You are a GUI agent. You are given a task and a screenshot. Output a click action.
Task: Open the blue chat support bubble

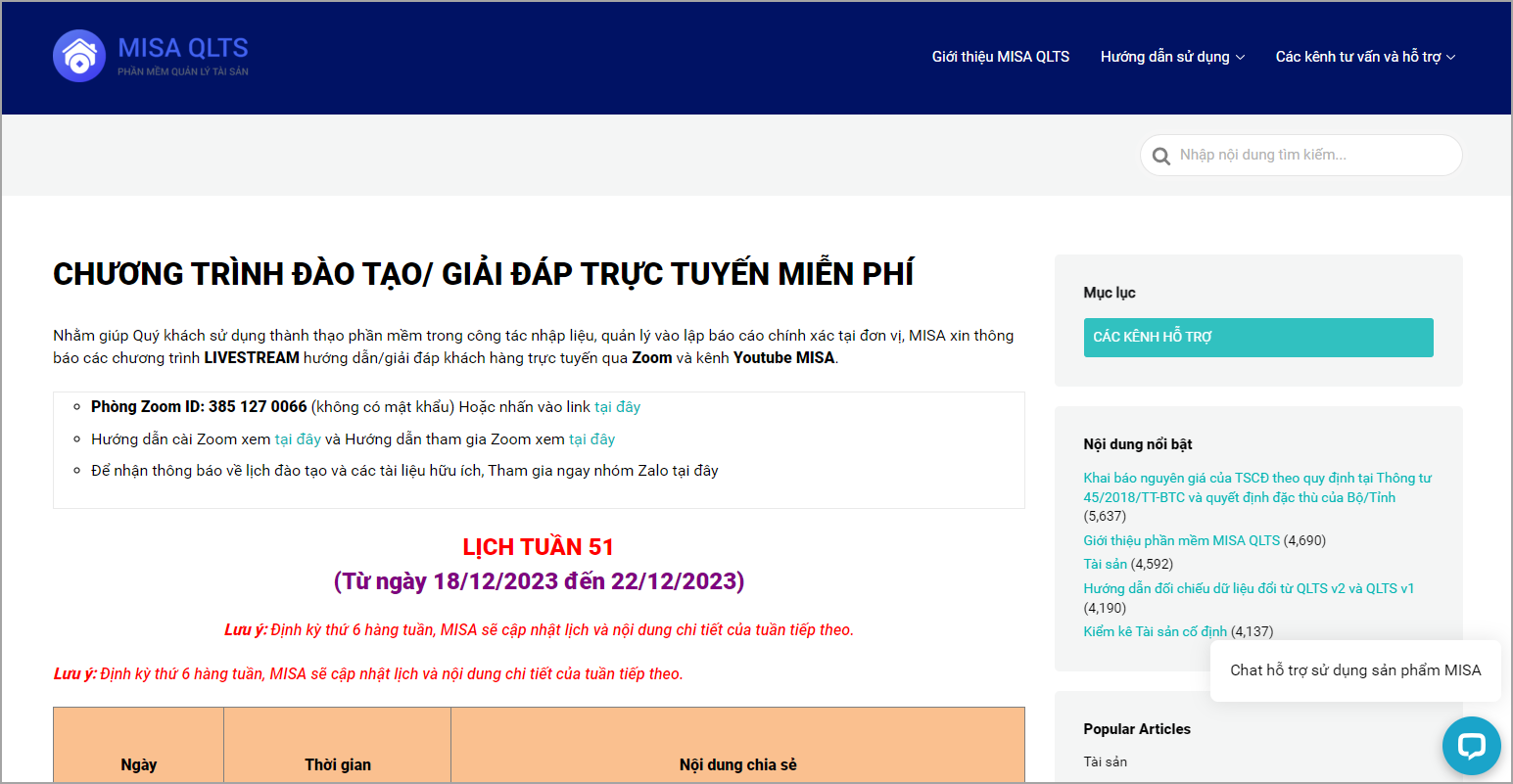coord(1471,746)
